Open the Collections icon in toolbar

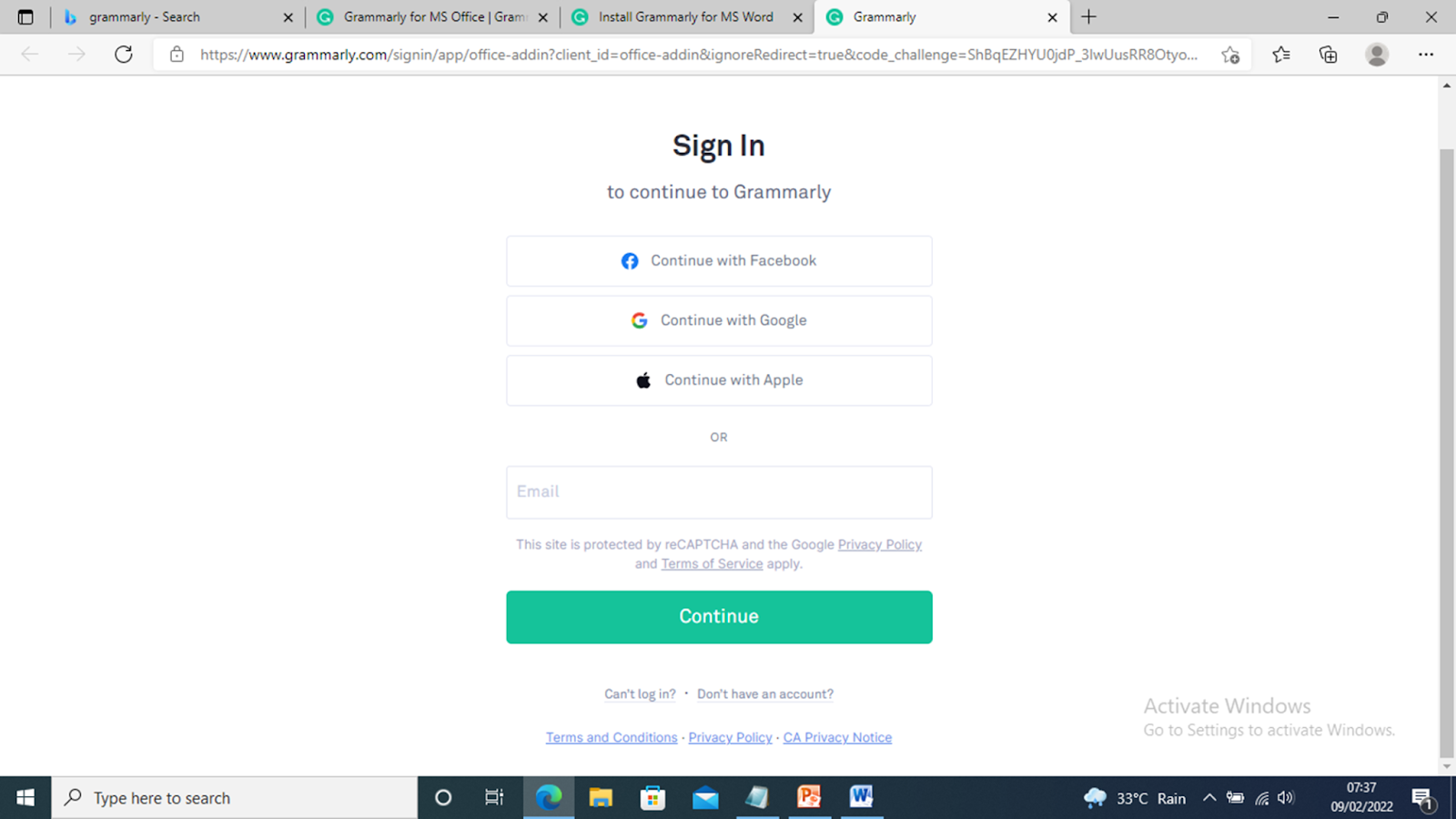pos(1329,55)
